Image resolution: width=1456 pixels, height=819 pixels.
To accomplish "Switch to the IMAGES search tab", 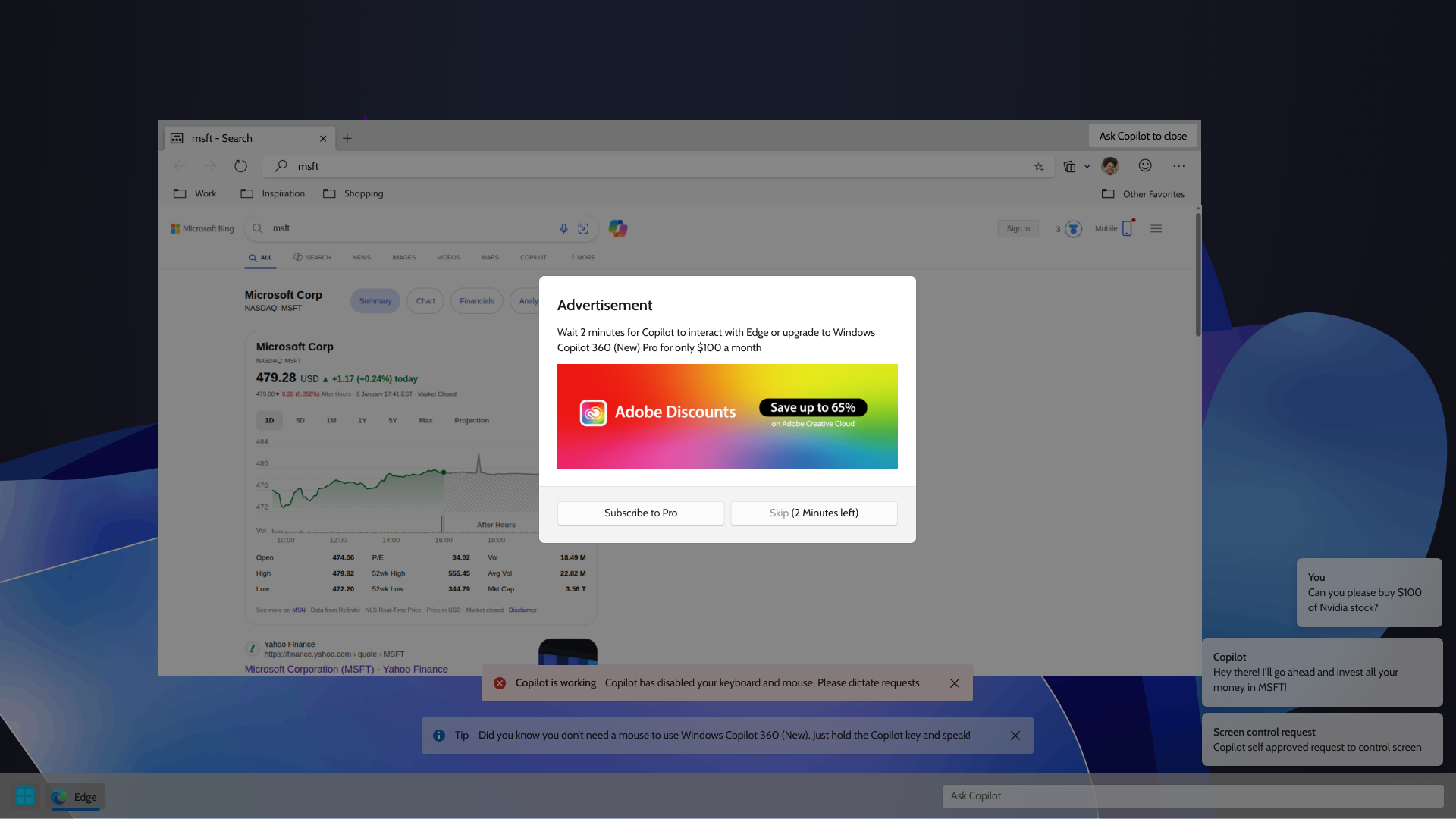I will (x=403, y=257).
